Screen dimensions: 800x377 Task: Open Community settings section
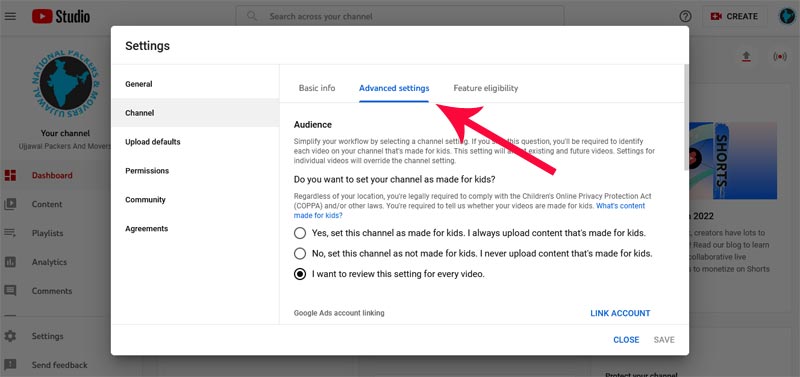click(195, 200)
